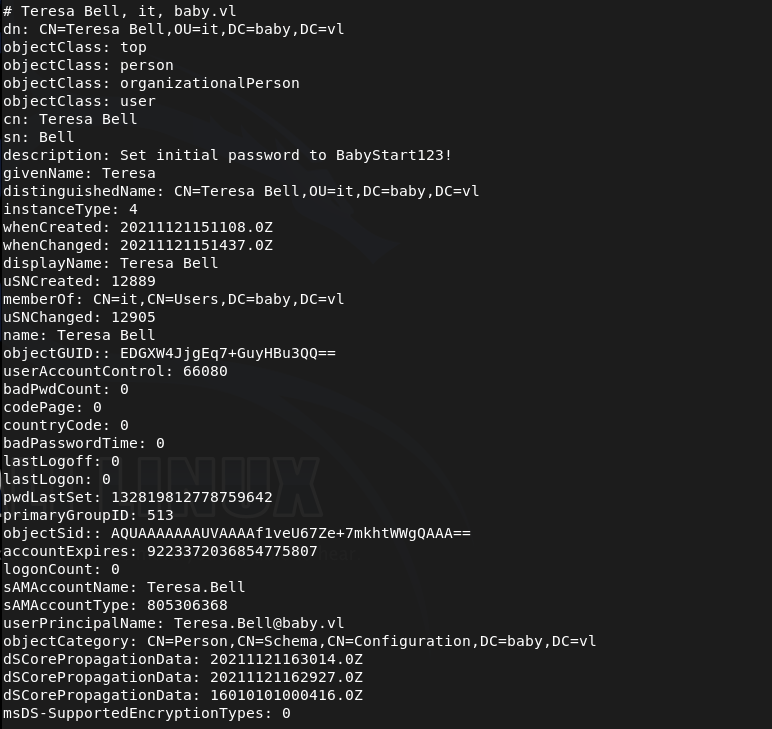Click the dn line at top
Image resolution: width=772 pixels, height=729 pixels.
tap(173, 29)
